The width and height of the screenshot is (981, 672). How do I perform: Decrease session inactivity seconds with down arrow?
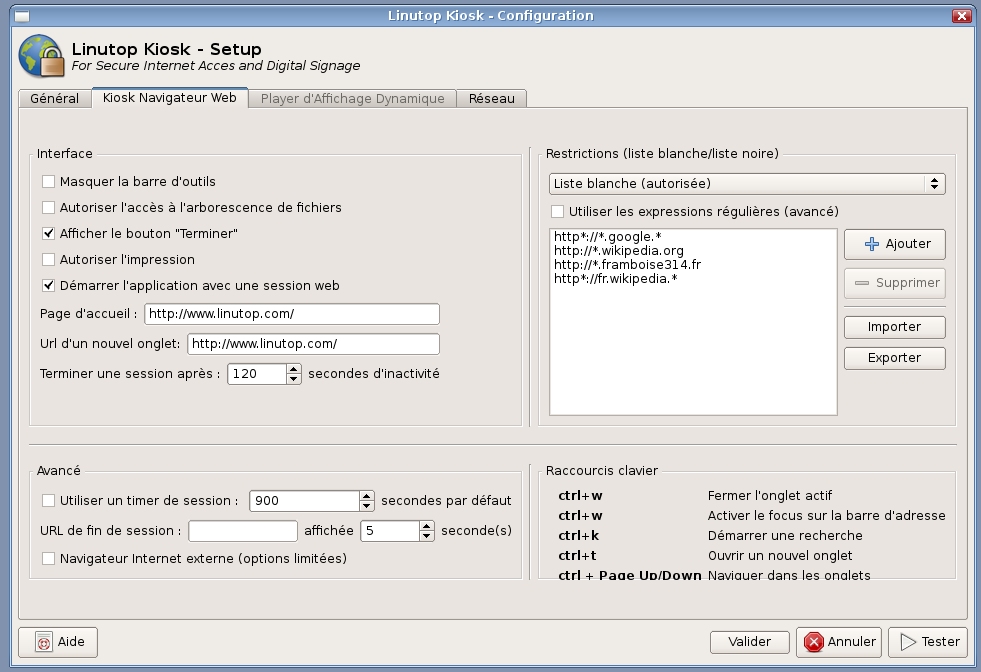pyautogui.click(x=293, y=379)
